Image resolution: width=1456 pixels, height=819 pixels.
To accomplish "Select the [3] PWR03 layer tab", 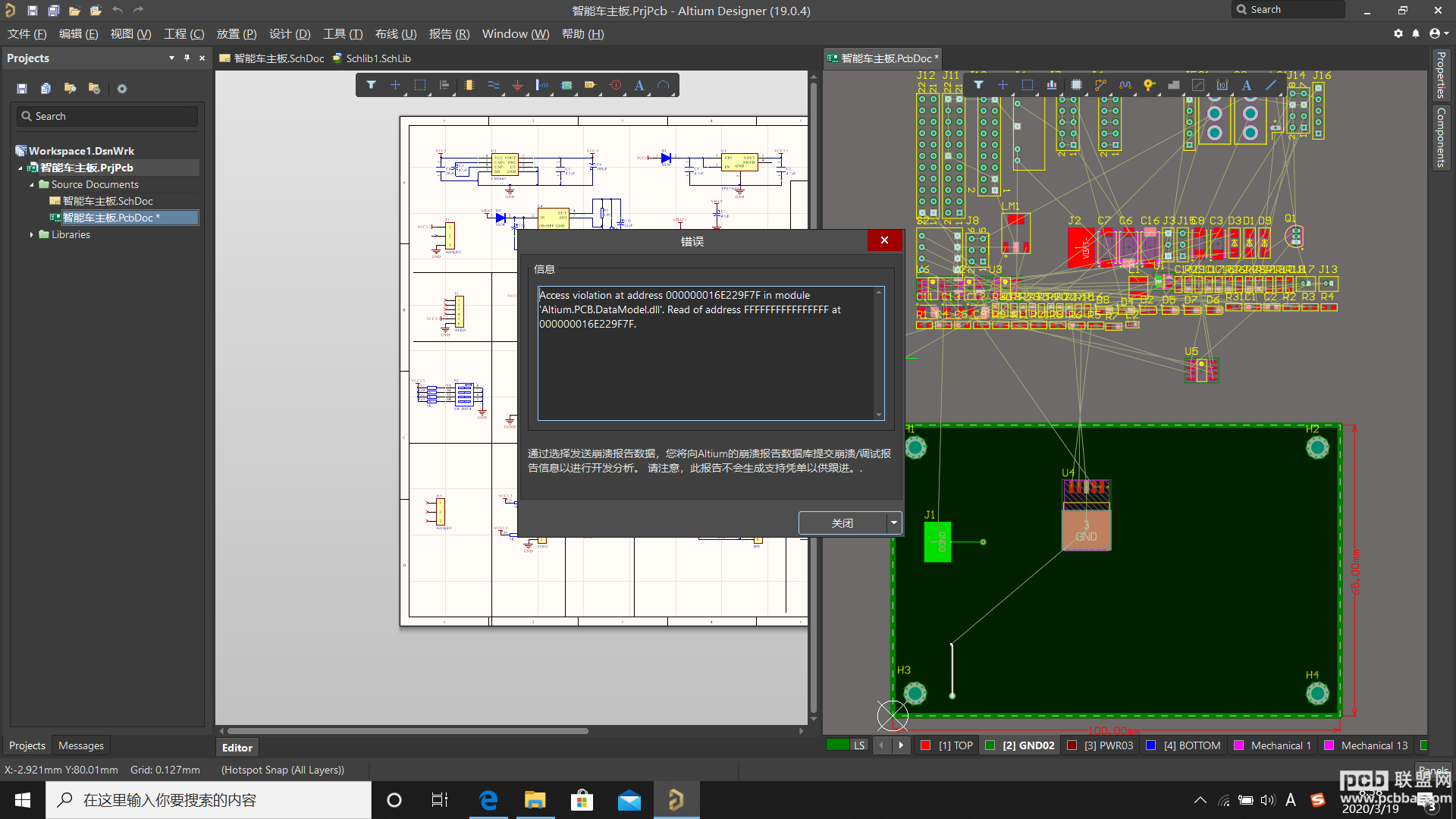I will tap(1100, 745).
